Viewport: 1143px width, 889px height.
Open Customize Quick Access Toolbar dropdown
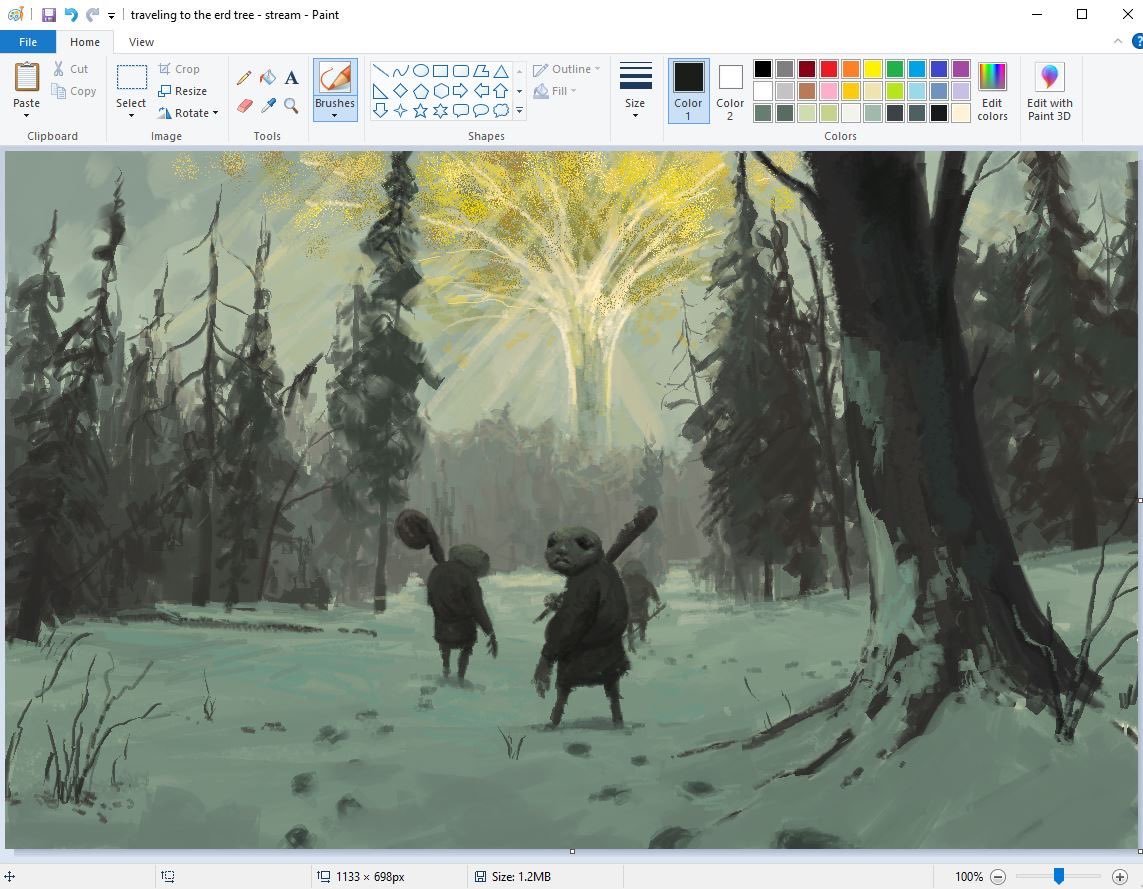111,15
